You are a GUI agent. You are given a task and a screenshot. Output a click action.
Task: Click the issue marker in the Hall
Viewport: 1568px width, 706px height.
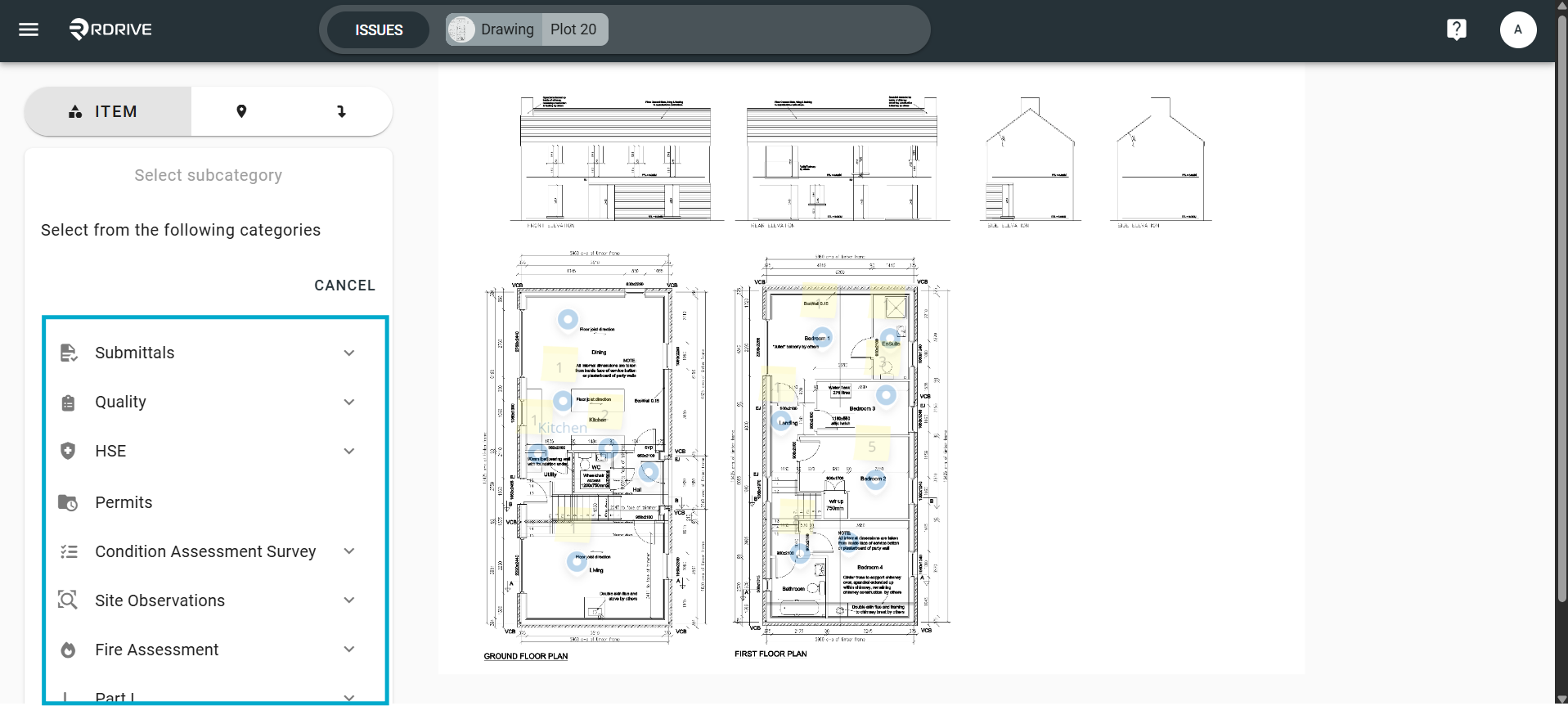tap(649, 471)
